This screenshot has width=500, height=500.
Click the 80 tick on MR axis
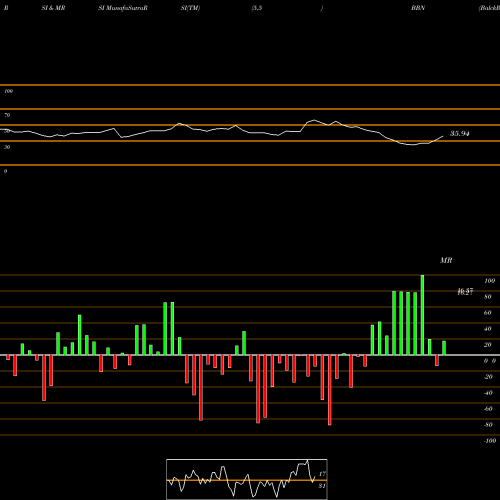488,297
